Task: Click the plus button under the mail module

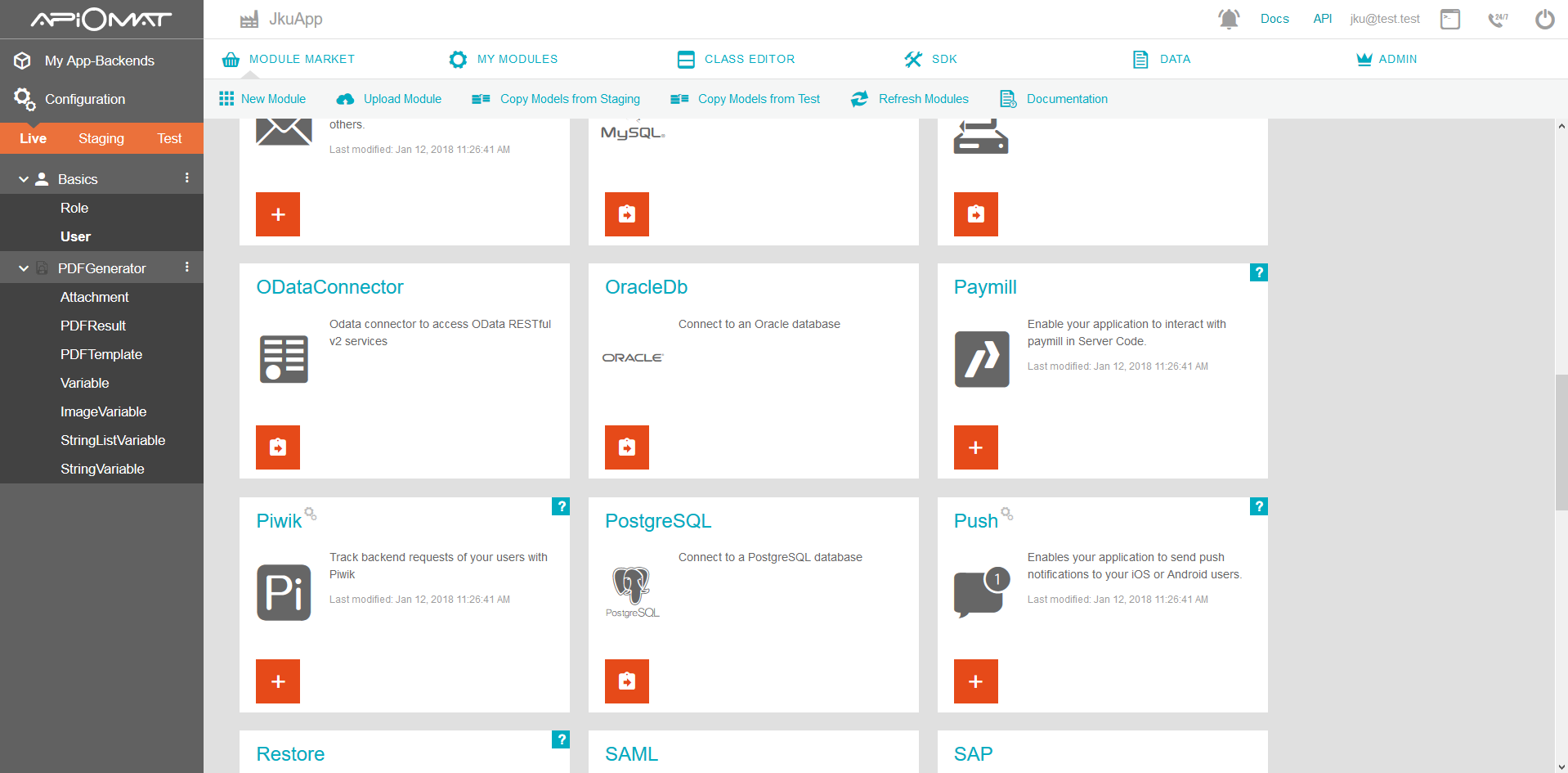Action: click(278, 214)
